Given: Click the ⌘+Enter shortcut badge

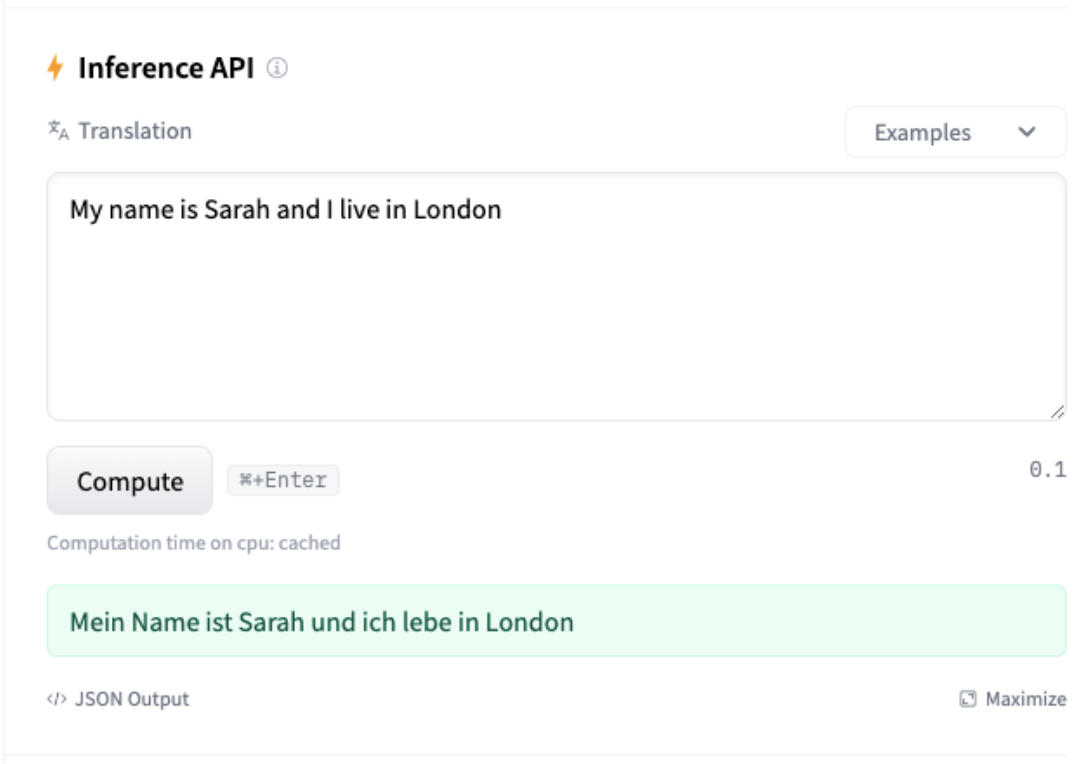Looking at the screenshot, I should point(283,480).
